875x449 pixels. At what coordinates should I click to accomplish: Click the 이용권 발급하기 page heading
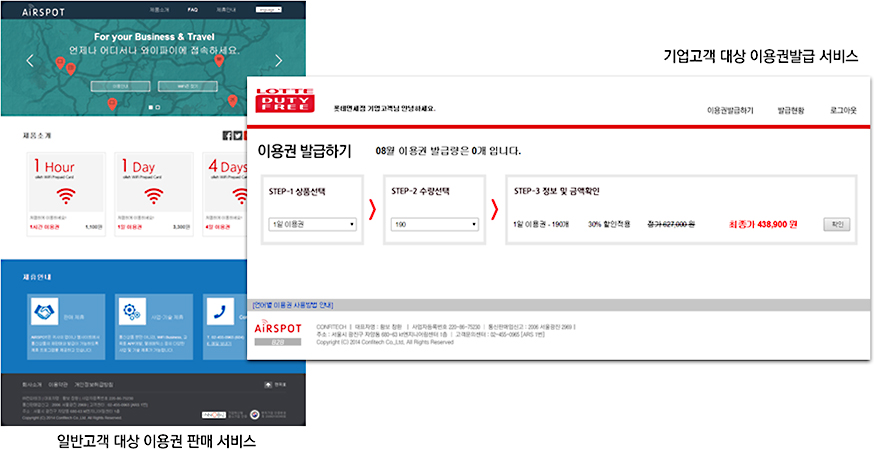305,151
